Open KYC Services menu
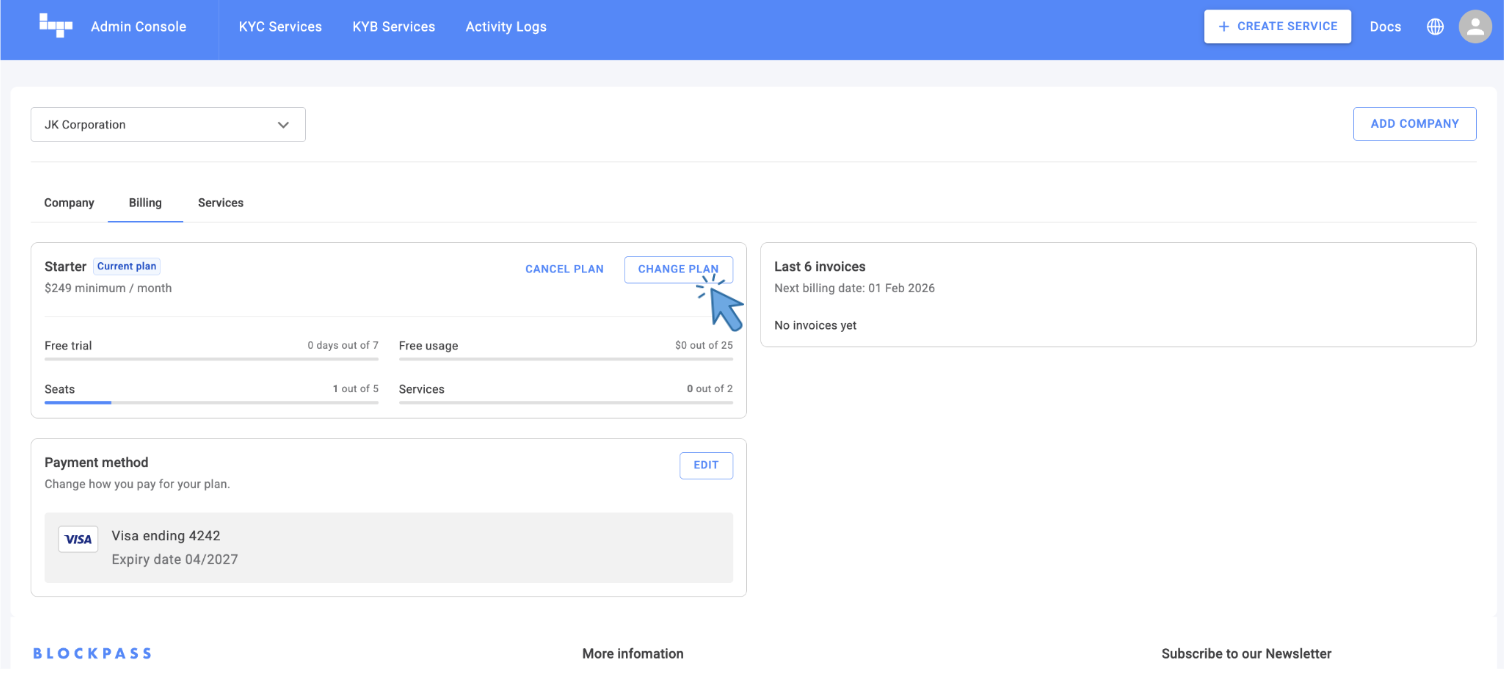The width and height of the screenshot is (1506, 678). 280,27
